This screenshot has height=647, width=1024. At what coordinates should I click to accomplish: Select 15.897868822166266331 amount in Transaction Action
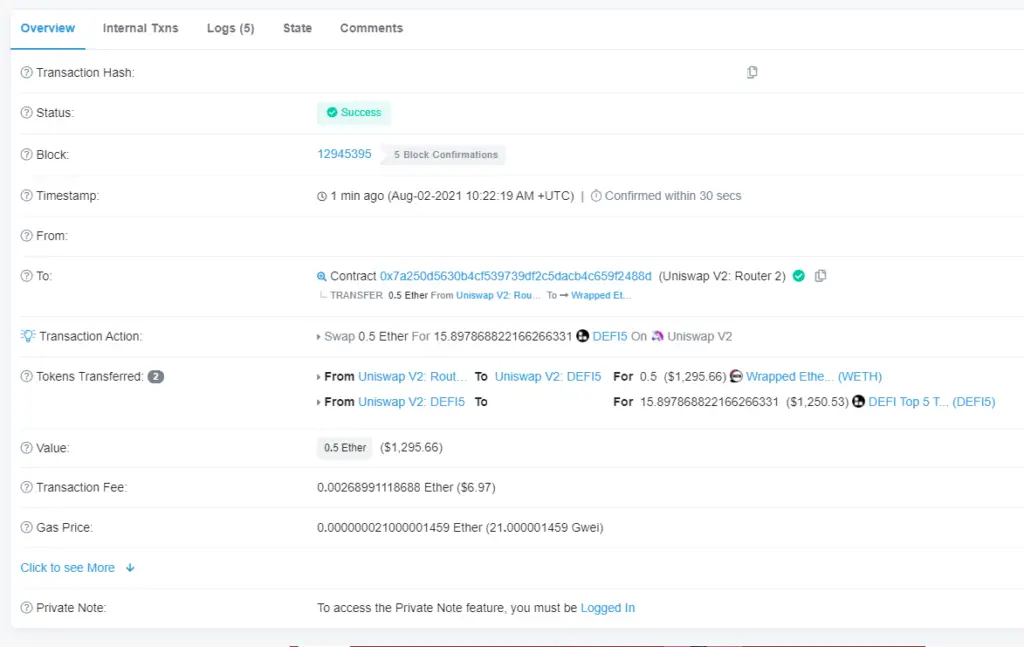point(503,336)
